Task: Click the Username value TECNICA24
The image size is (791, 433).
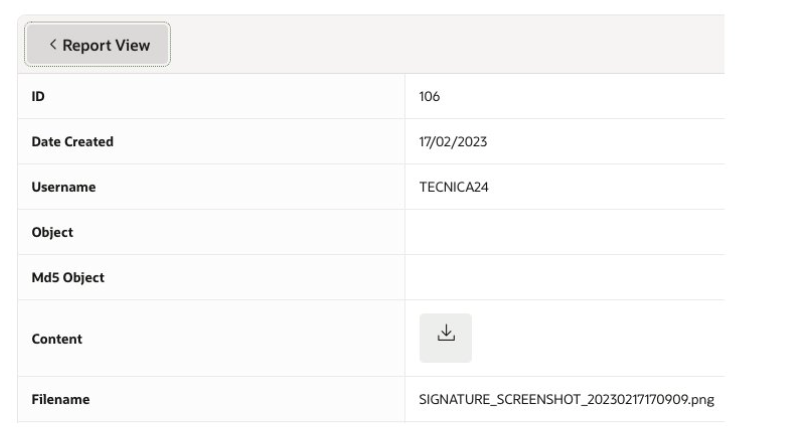Action: [x=451, y=187]
